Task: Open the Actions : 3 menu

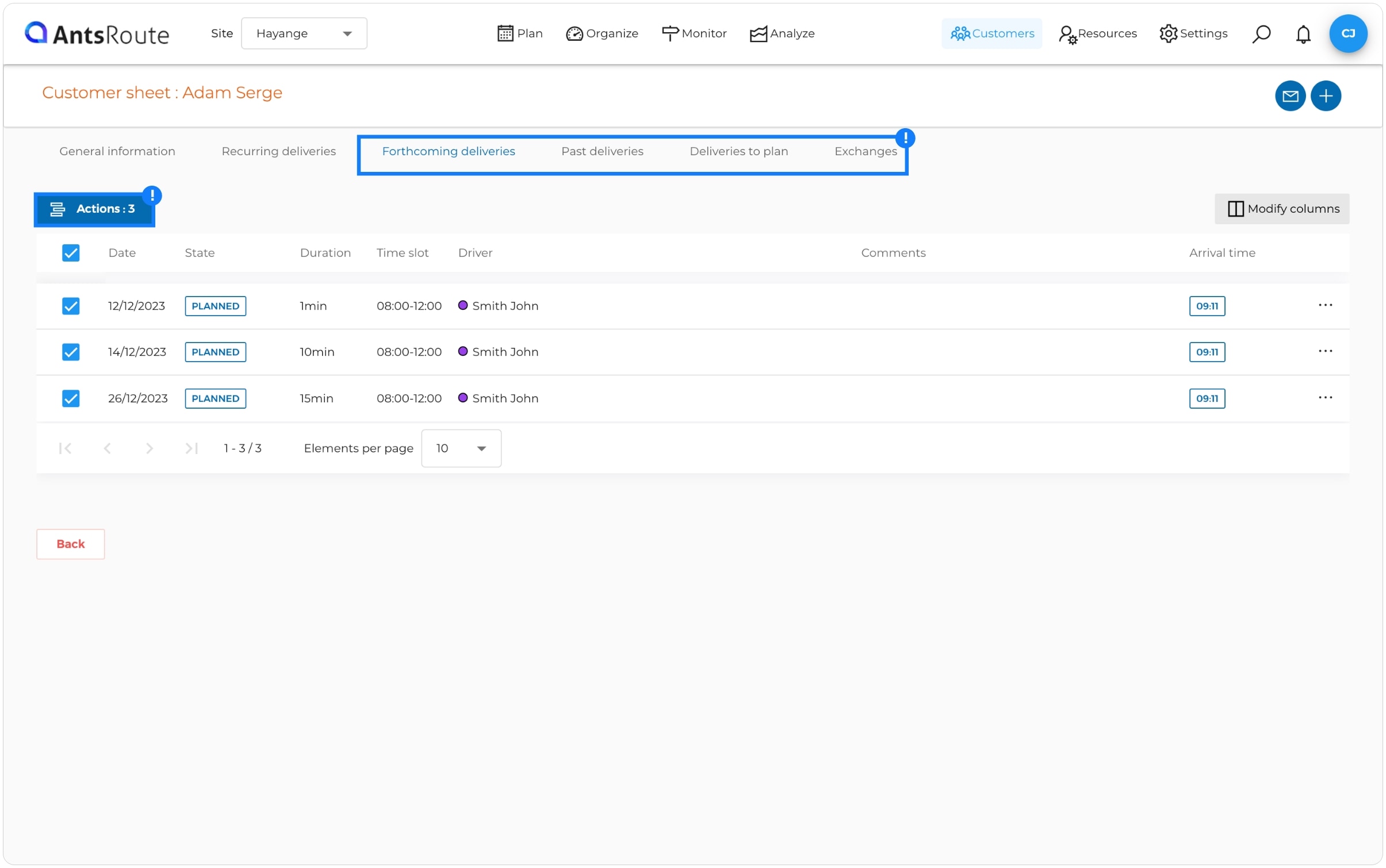Action: click(94, 209)
